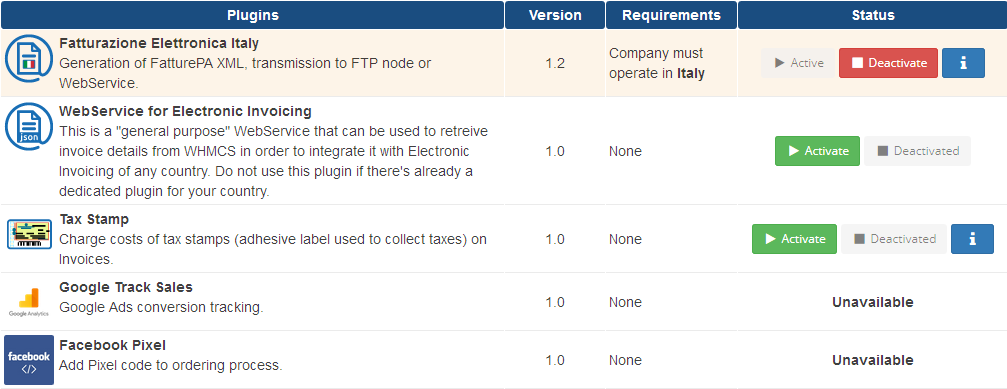Click the Facebook Pixel logo icon

pos(29,359)
